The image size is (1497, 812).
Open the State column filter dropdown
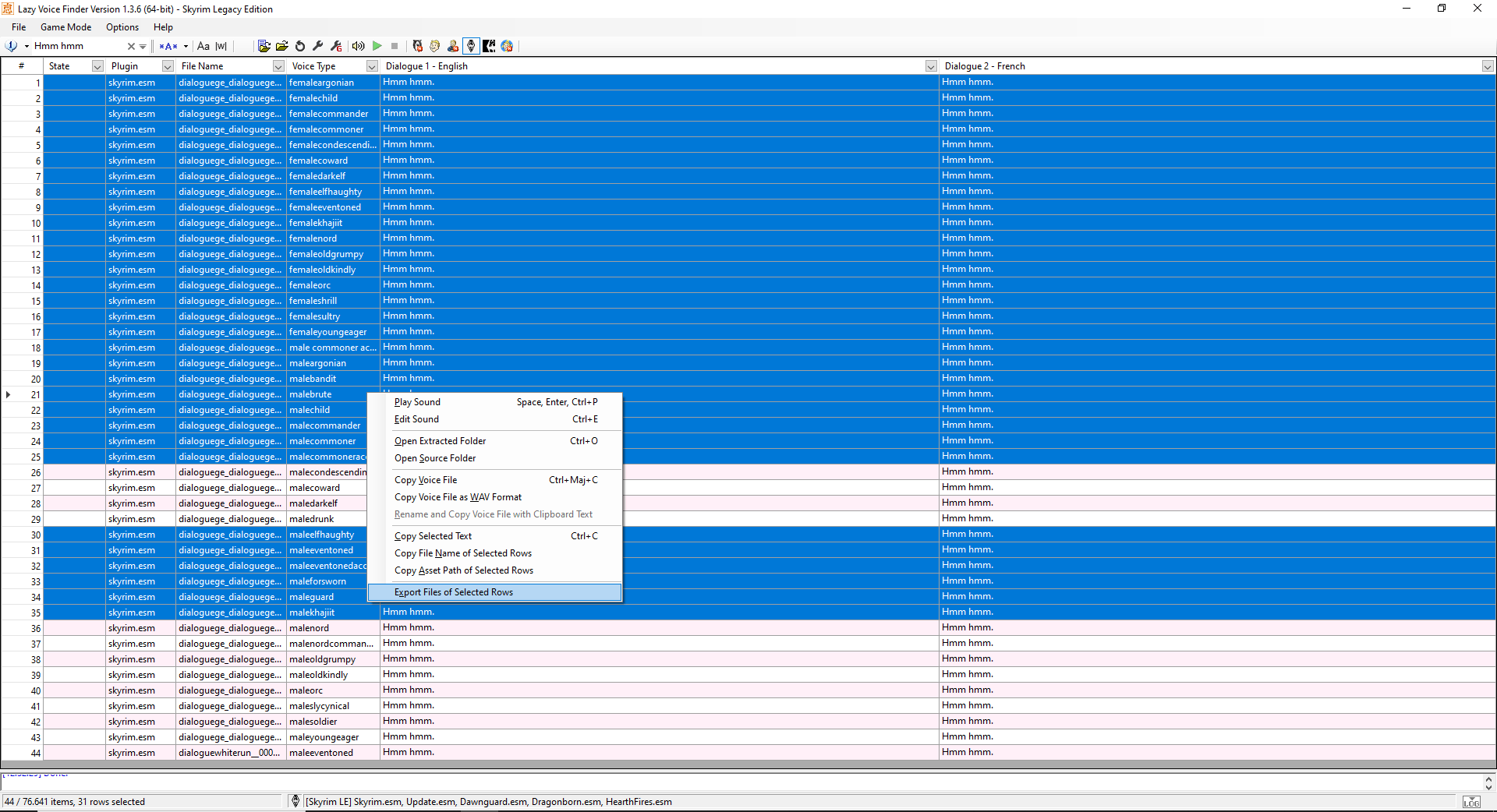(x=97, y=66)
